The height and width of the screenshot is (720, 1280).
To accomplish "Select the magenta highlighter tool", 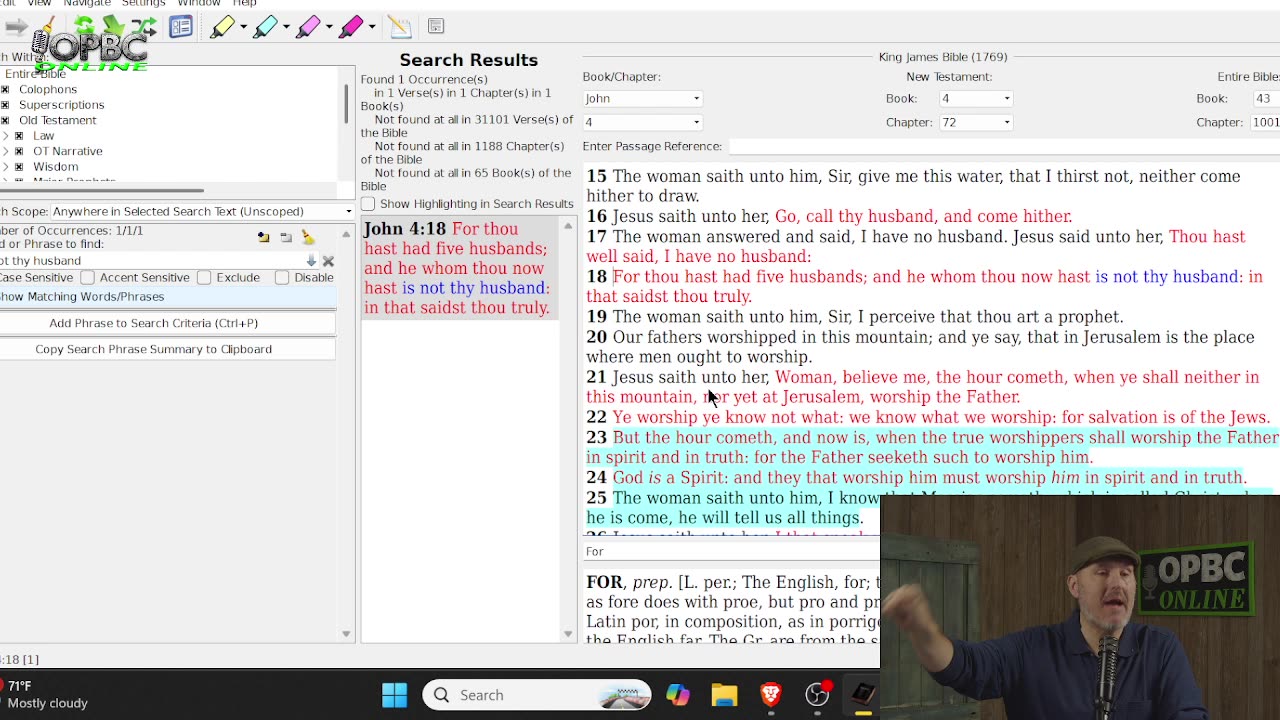I will [x=349, y=27].
